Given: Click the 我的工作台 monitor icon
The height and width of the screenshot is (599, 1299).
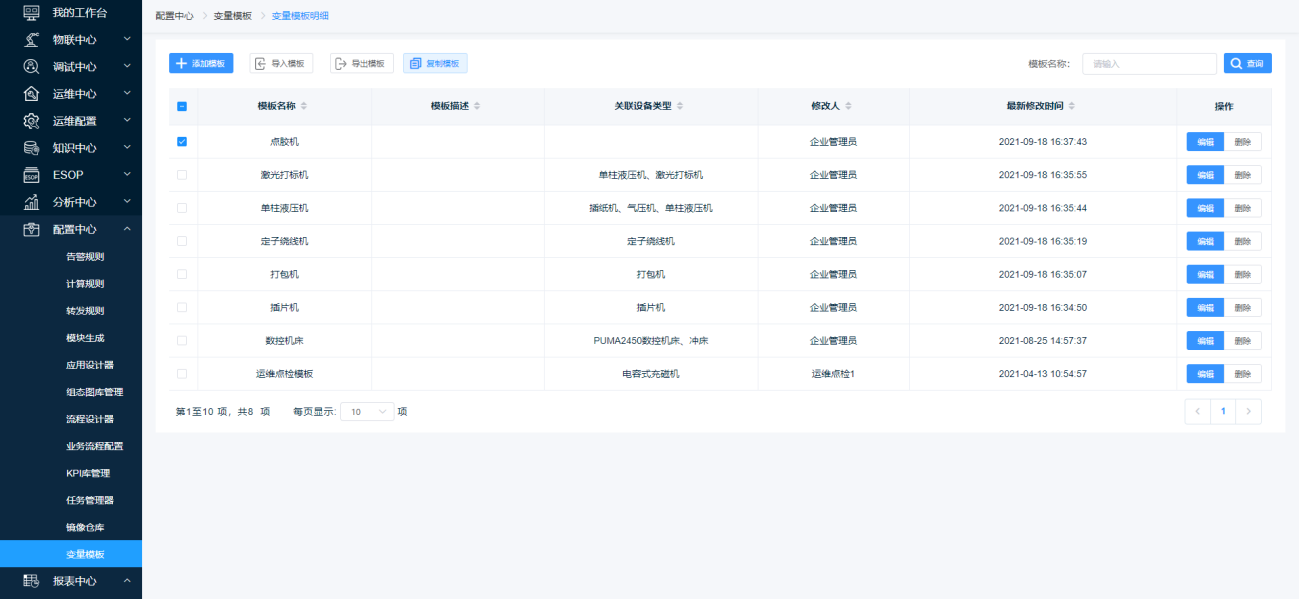Looking at the screenshot, I should (31, 12).
